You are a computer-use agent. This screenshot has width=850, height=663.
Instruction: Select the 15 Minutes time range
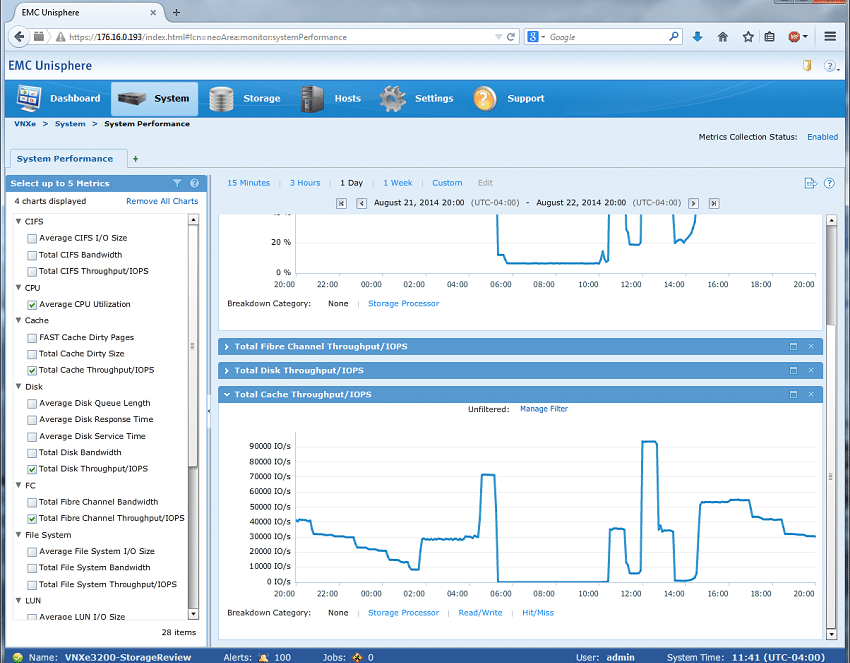[x=248, y=183]
